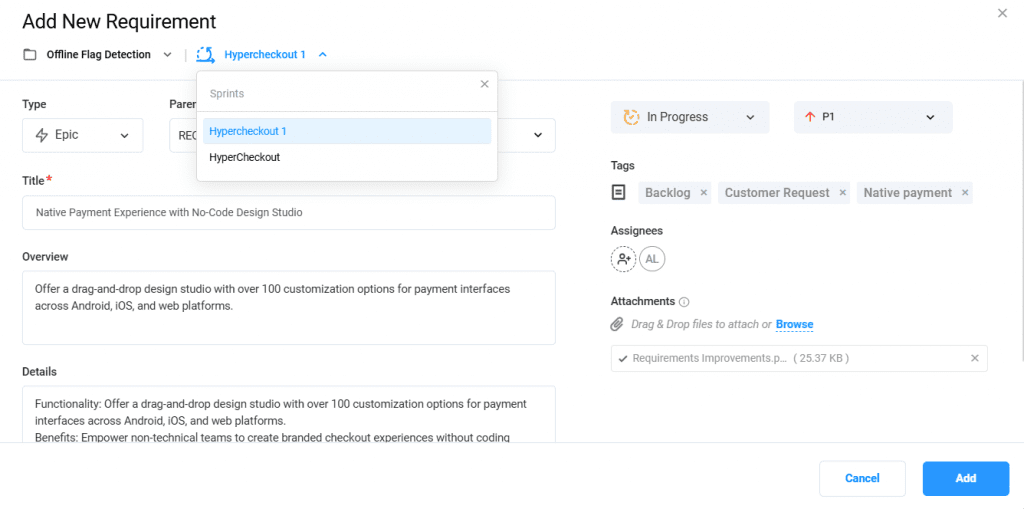Remove the Customer Request tag

[842, 193]
